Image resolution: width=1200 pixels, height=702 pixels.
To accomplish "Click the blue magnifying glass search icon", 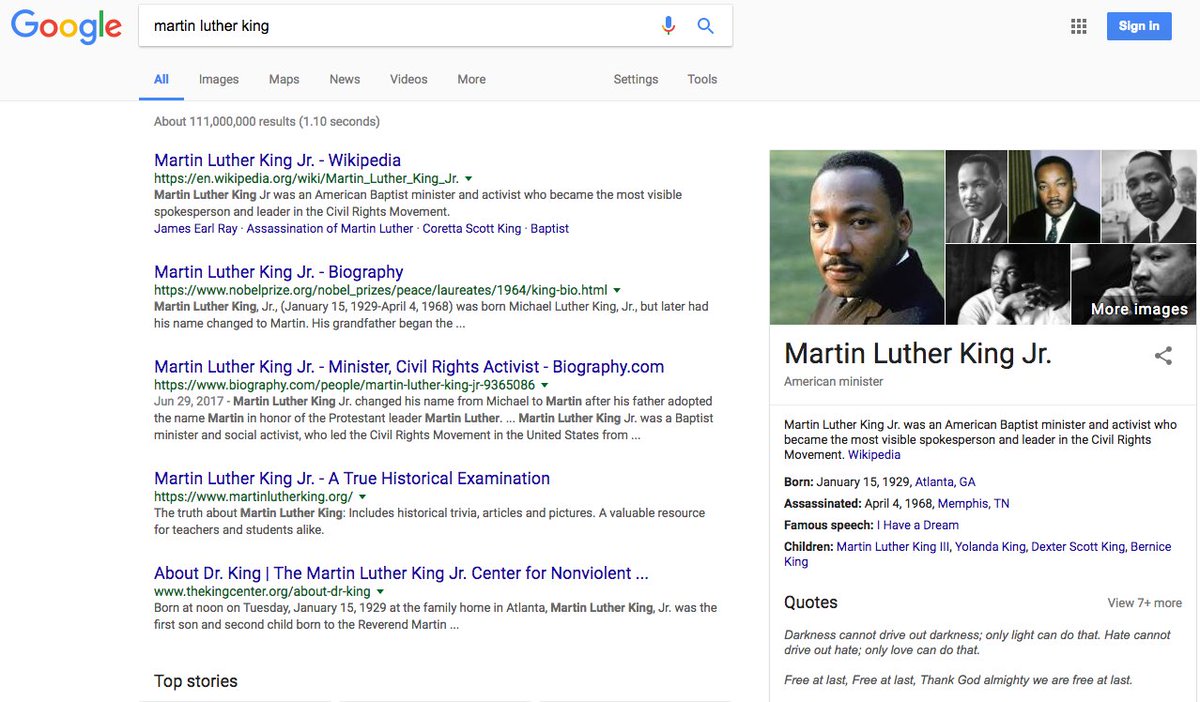I will coord(706,26).
